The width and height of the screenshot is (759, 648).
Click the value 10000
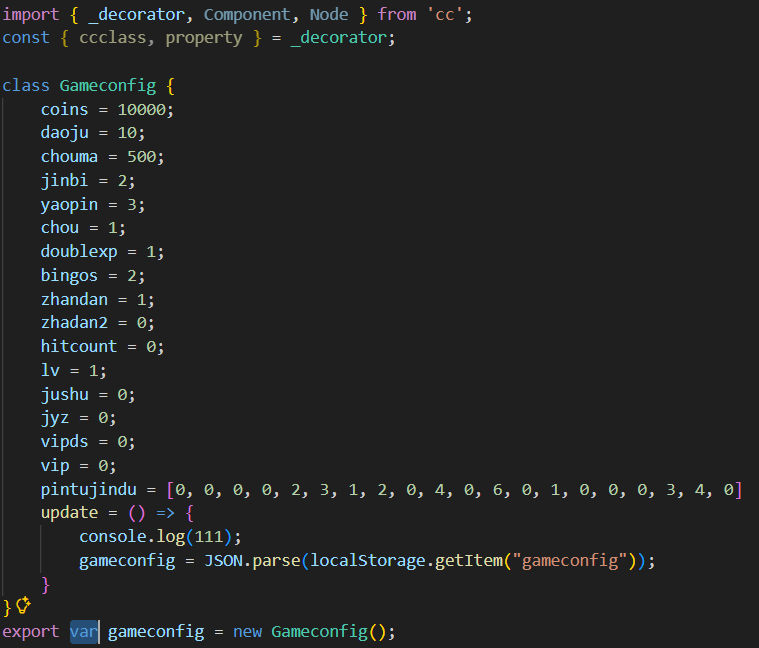click(x=142, y=110)
